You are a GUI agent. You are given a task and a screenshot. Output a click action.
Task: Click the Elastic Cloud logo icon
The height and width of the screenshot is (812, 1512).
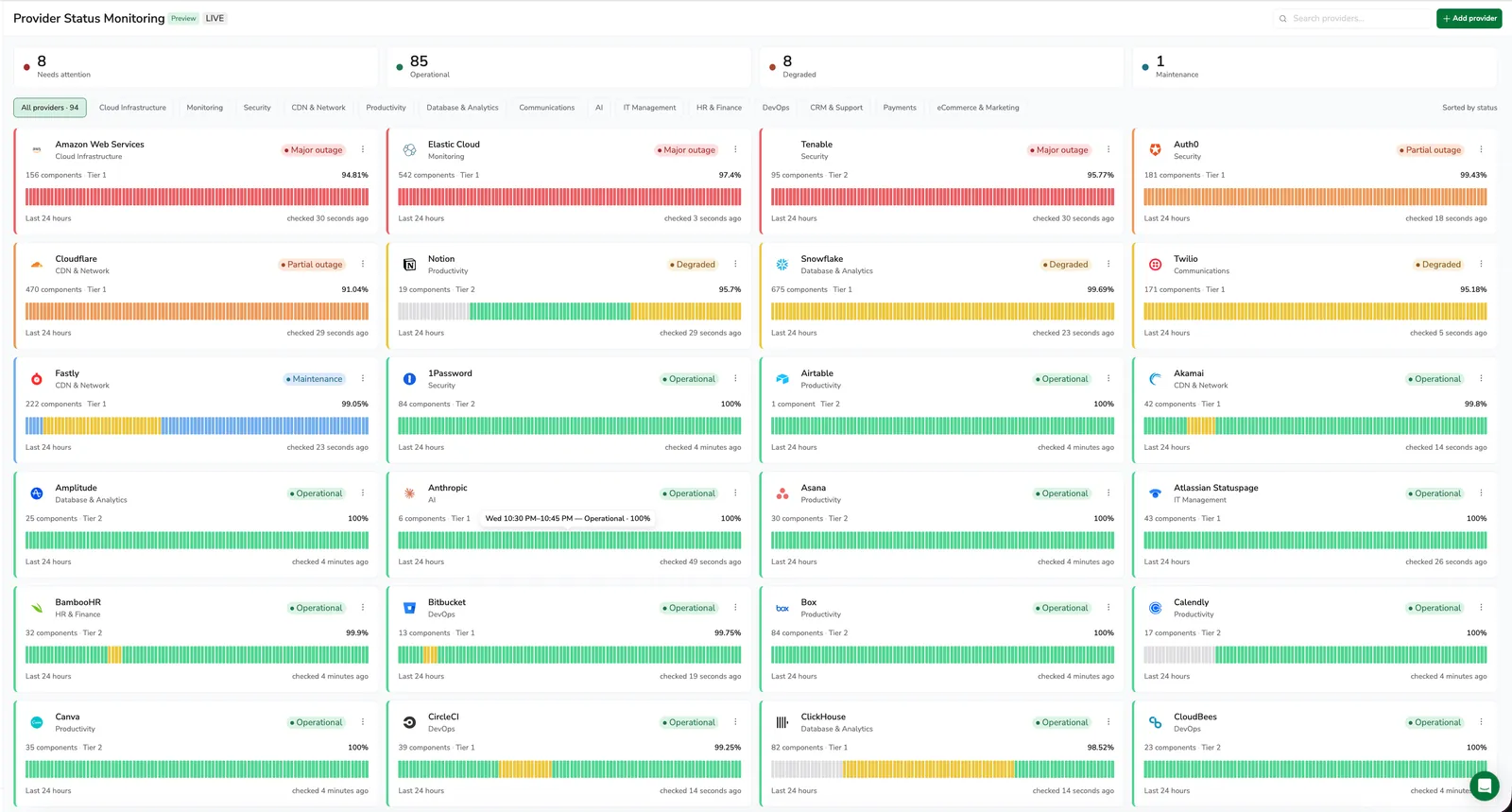pyautogui.click(x=409, y=150)
